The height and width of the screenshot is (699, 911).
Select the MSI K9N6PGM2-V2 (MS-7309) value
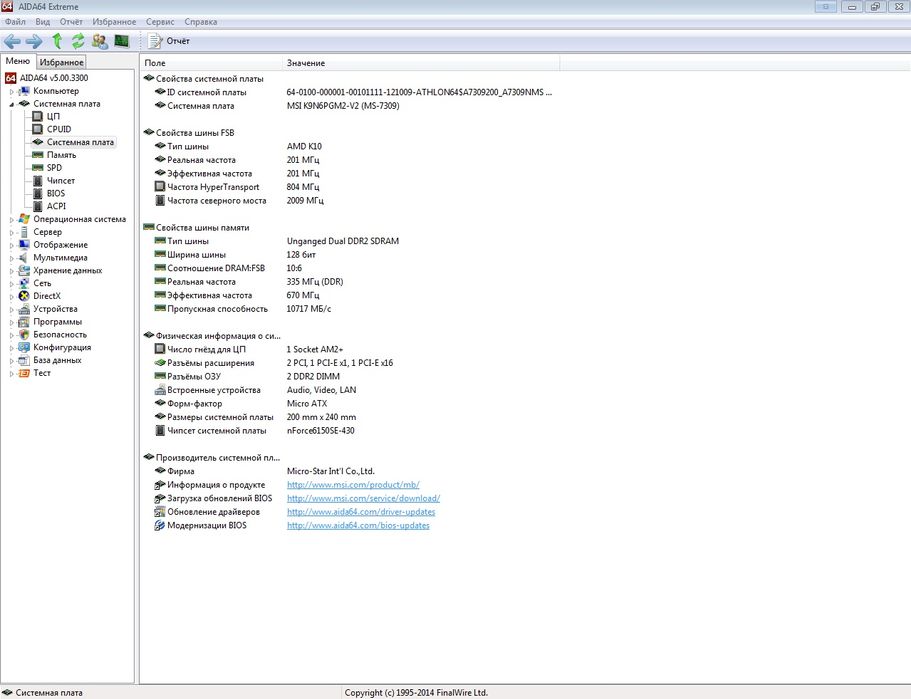point(343,106)
